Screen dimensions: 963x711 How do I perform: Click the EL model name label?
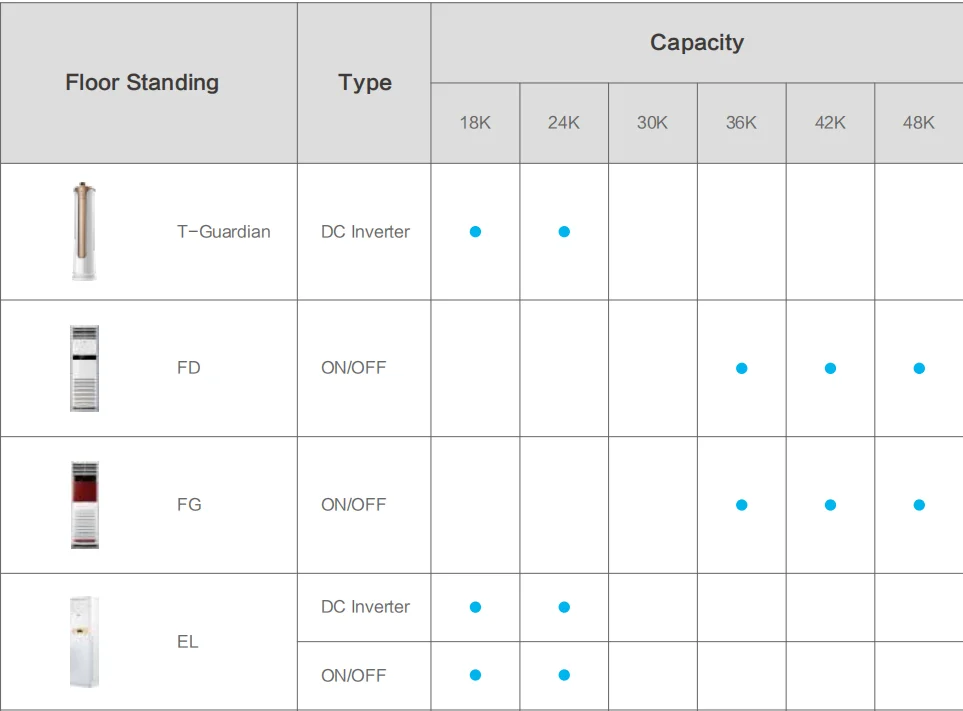coord(188,642)
